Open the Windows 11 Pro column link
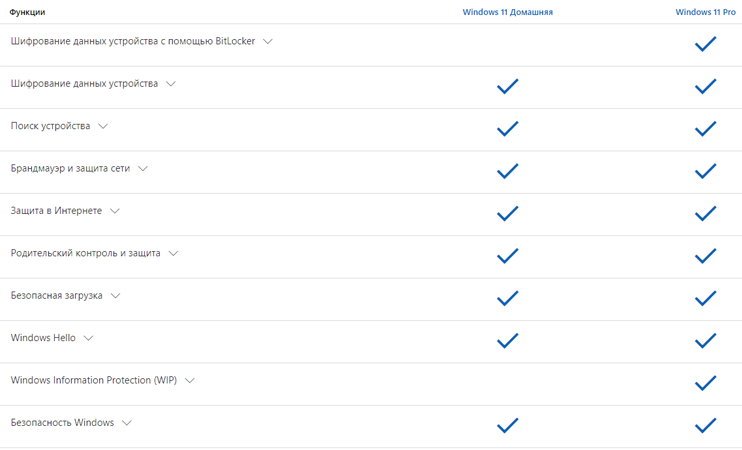Viewport: 742px width, 450px height. (x=705, y=12)
